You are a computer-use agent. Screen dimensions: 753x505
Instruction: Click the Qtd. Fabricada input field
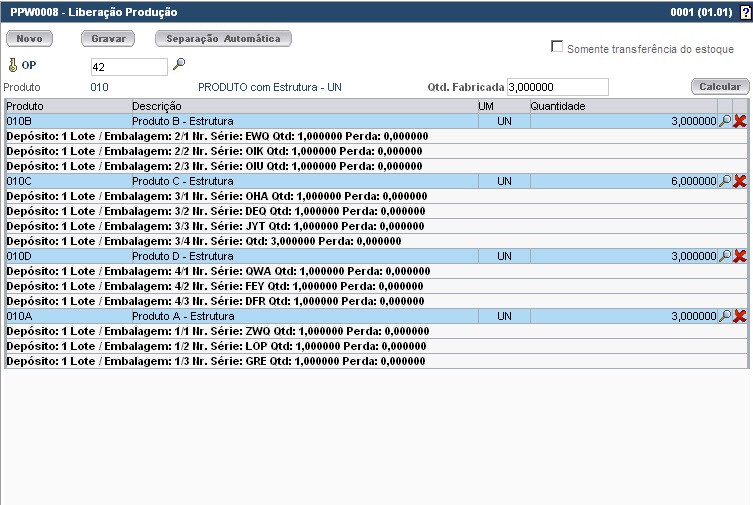(x=557, y=87)
